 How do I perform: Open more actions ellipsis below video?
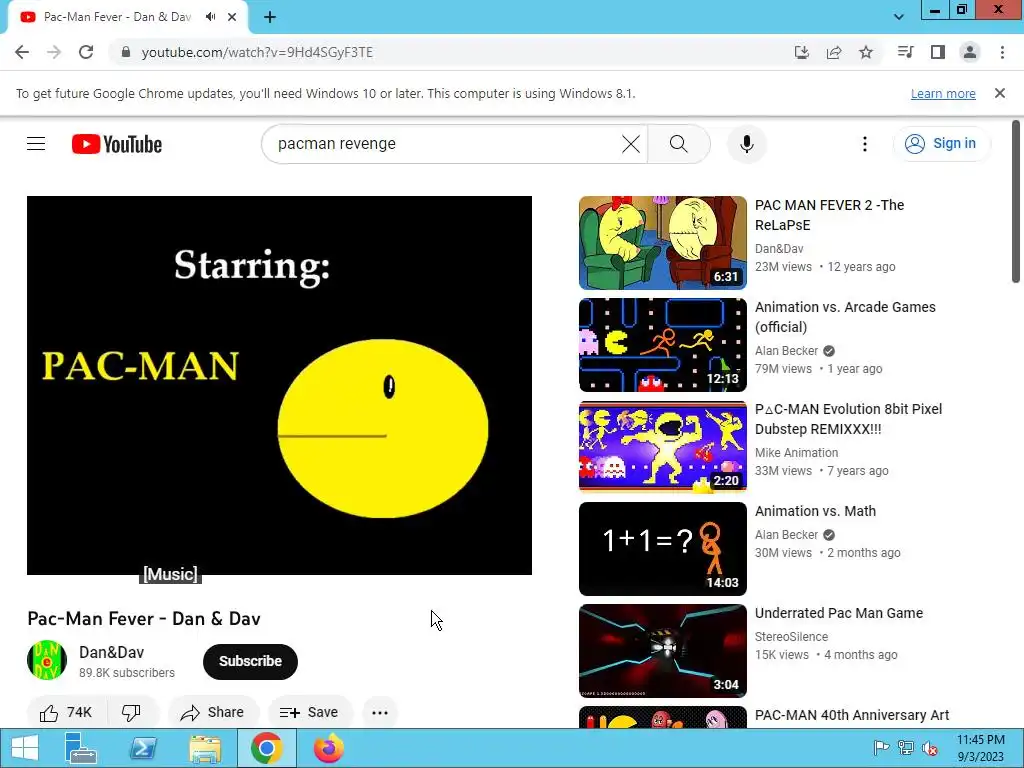click(x=379, y=712)
